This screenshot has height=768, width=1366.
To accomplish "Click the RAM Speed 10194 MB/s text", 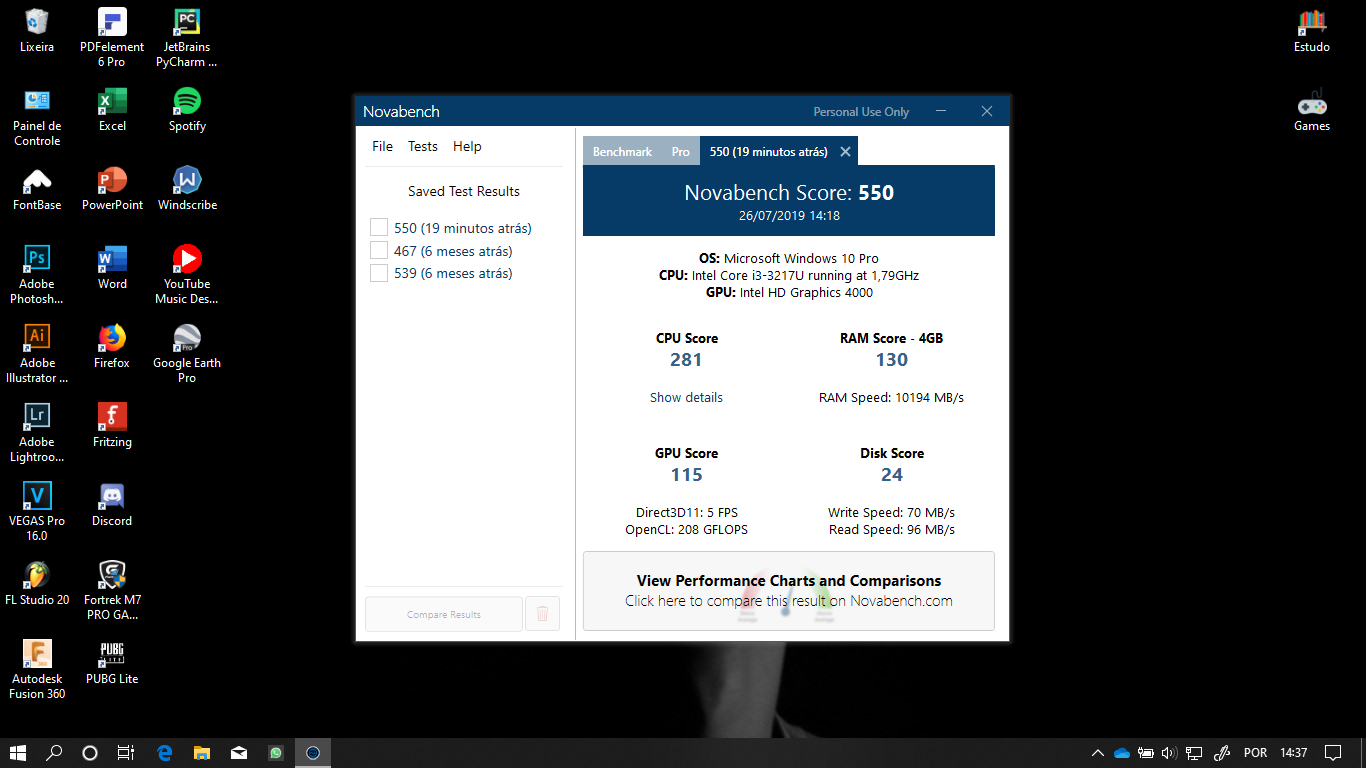I will click(892, 397).
